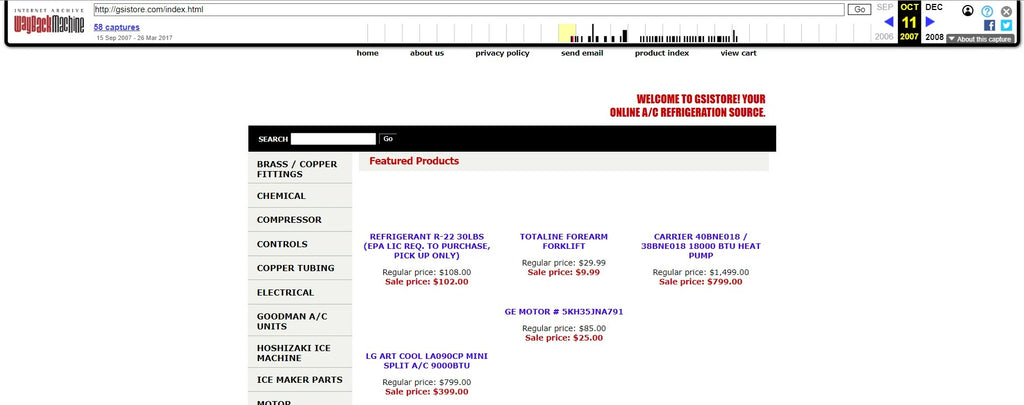Image resolution: width=1024 pixels, height=405 pixels.
Task: Select the 2008 year in the timeline
Action: [x=934, y=37]
